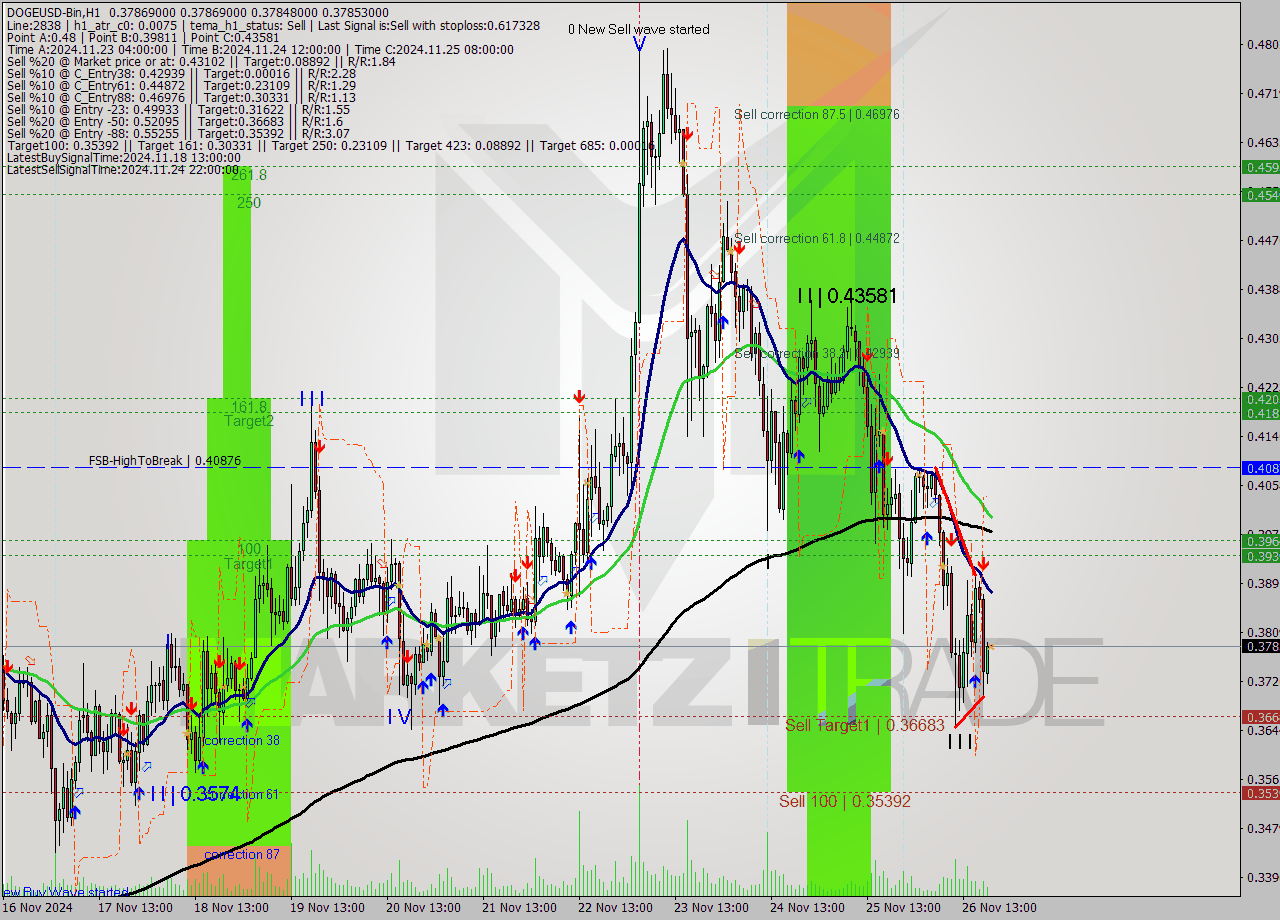
Task: Click the 'correction 87' label in orange zone
Action: coord(241,854)
